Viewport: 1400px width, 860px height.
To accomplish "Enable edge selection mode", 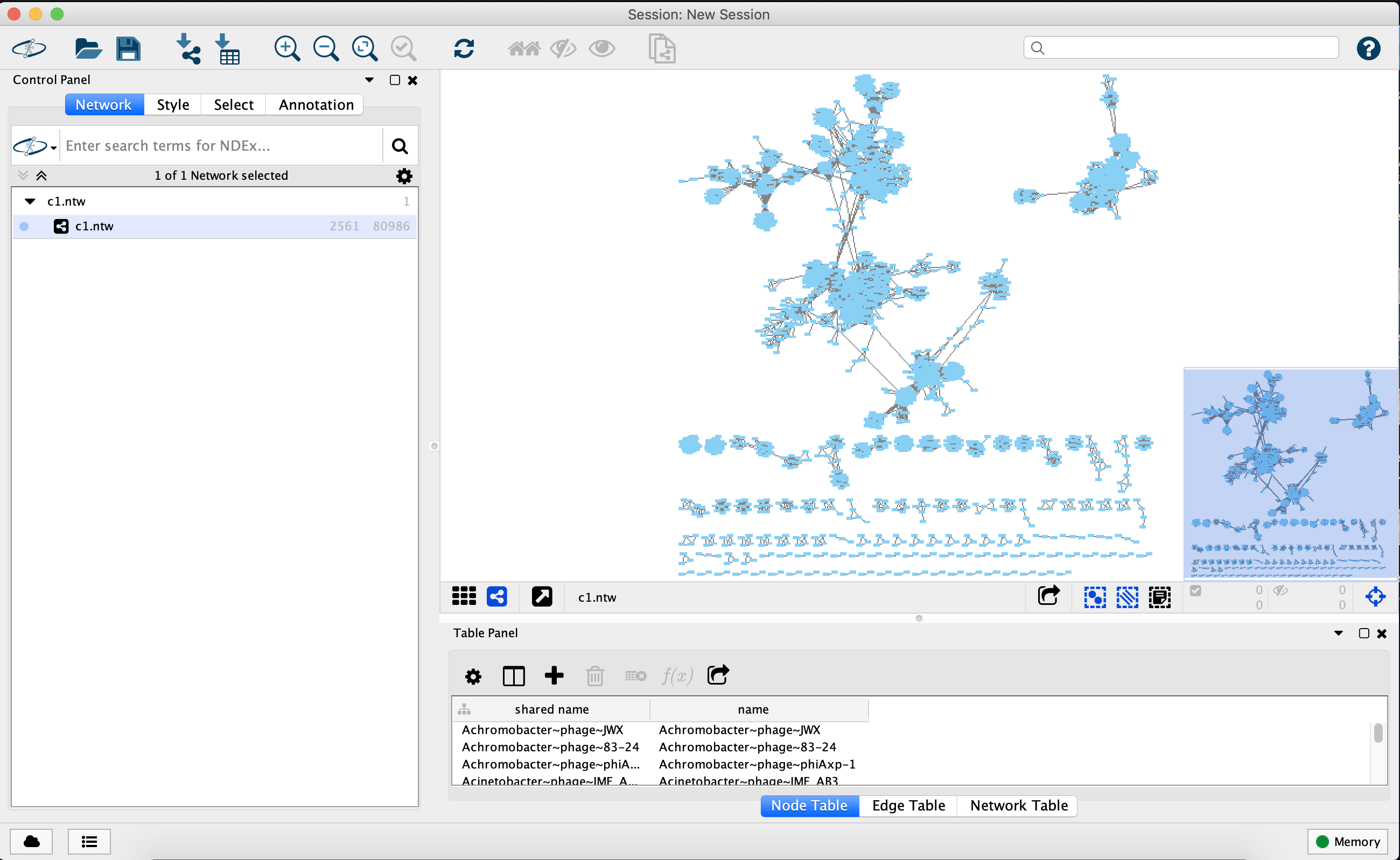I will (x=1126, y=597).
